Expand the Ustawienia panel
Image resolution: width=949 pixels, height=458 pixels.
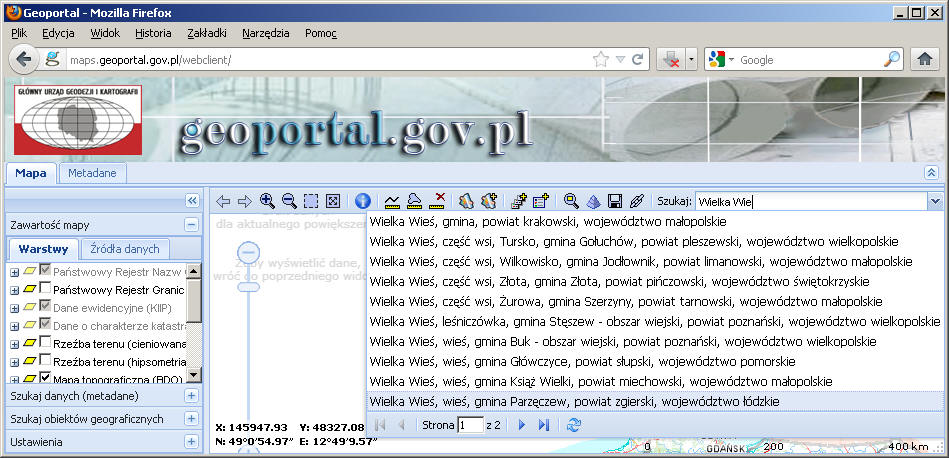click(x=191, y=442)
